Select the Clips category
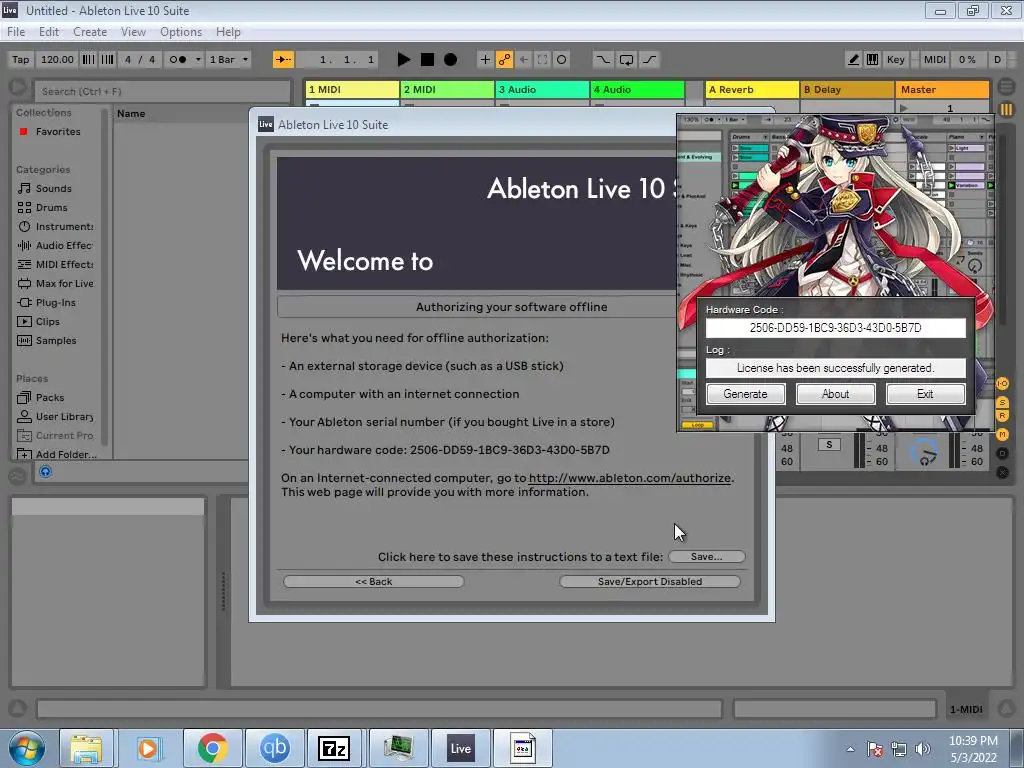Image resolution: width=1024 pixels, height=768 pixels. coord(48,321)
